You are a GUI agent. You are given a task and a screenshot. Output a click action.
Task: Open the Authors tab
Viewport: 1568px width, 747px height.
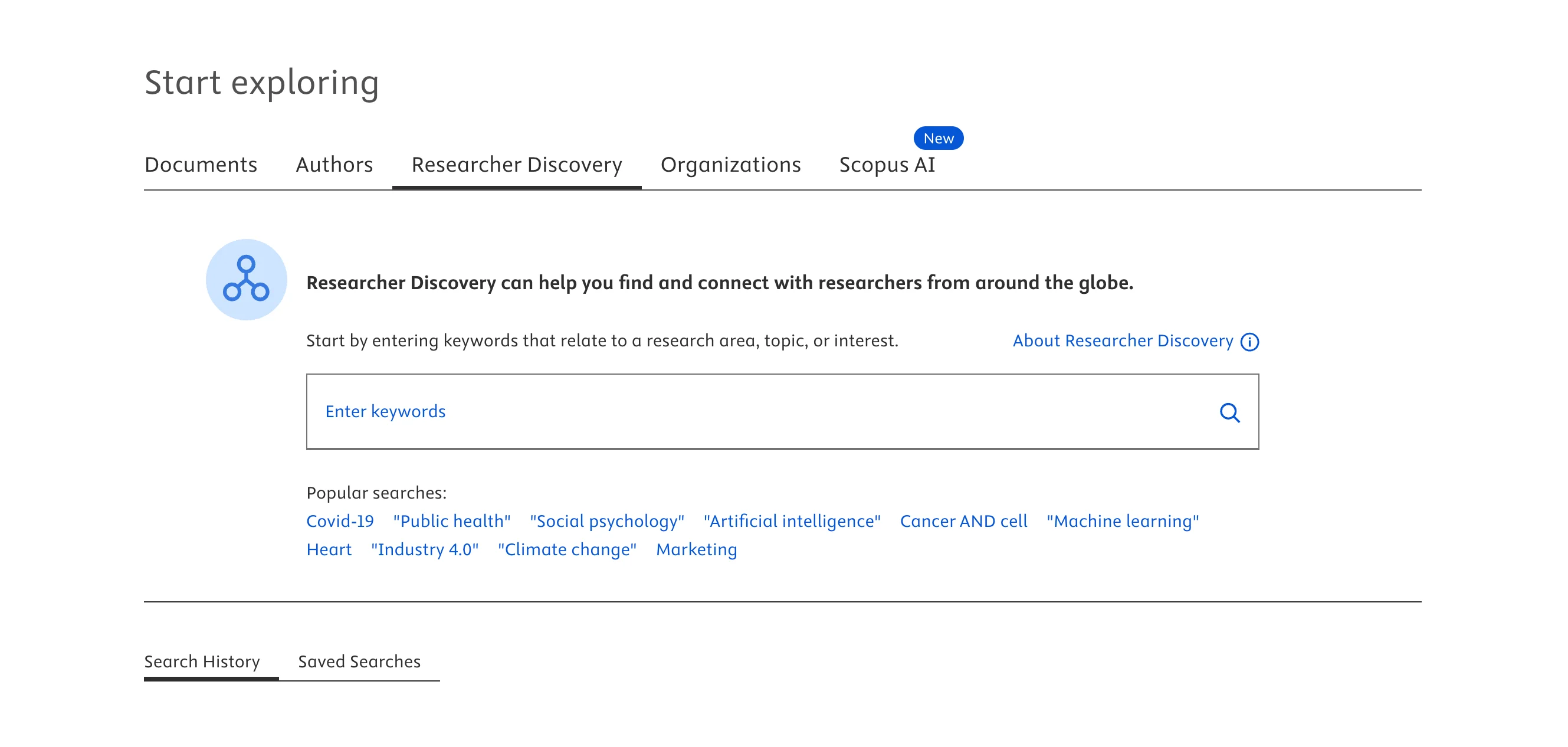[333, 165]
